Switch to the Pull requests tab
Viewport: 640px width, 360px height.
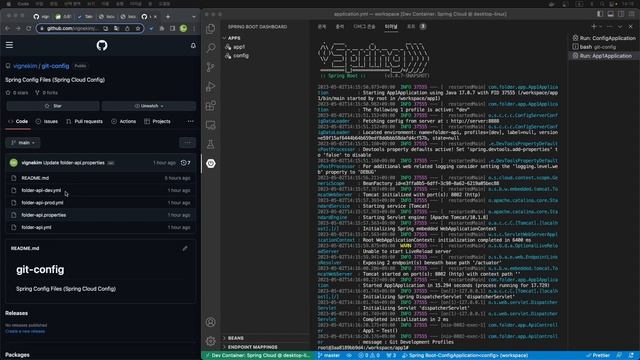pyautogui.click(x=84, y=121)
